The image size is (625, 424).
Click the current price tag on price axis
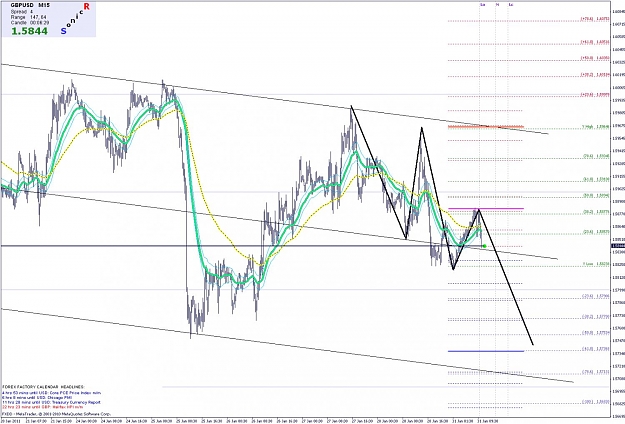pos(618,246)
